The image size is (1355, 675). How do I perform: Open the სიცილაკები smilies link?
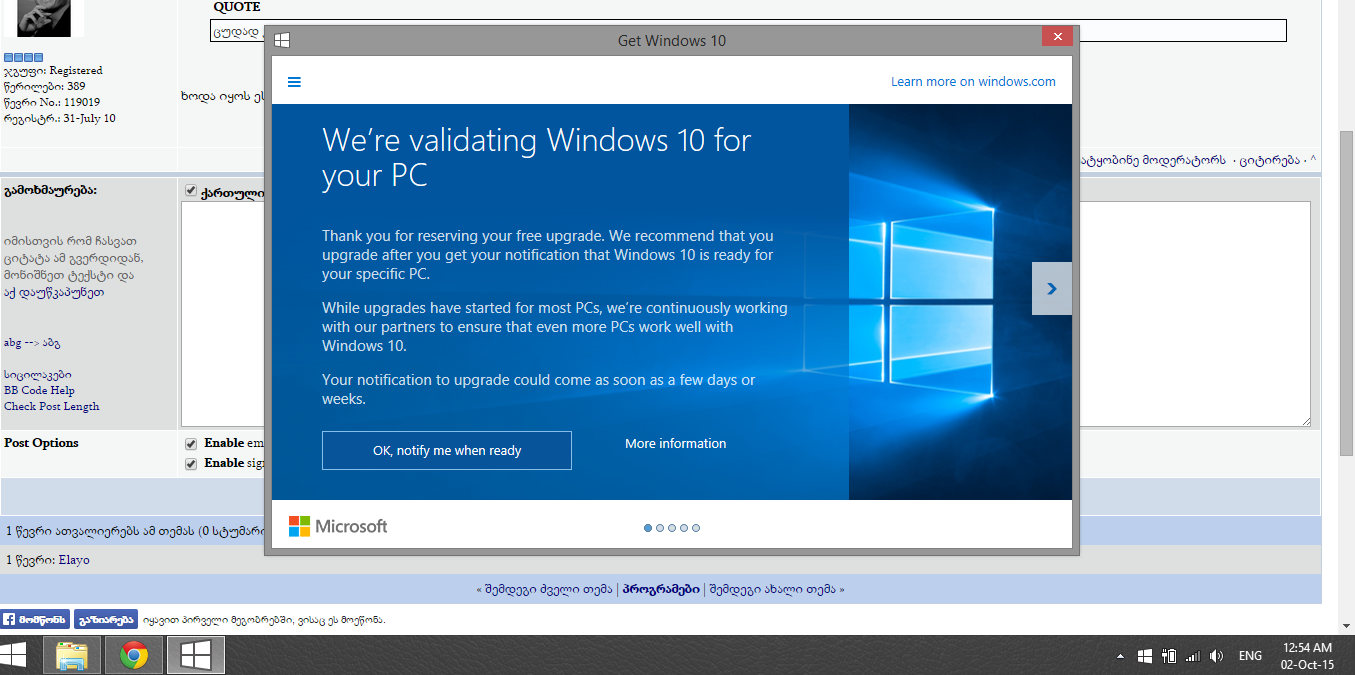38,374
